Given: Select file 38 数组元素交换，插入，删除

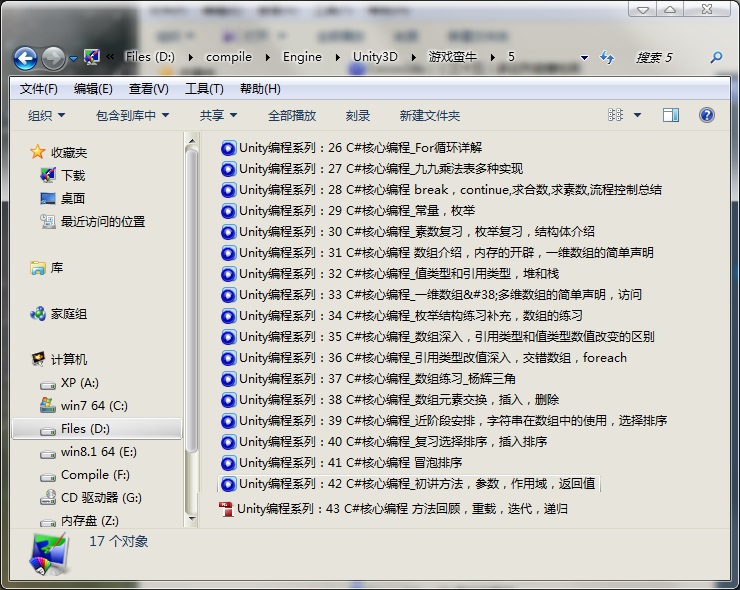Looking at the screenshot, I should [399, 400].
